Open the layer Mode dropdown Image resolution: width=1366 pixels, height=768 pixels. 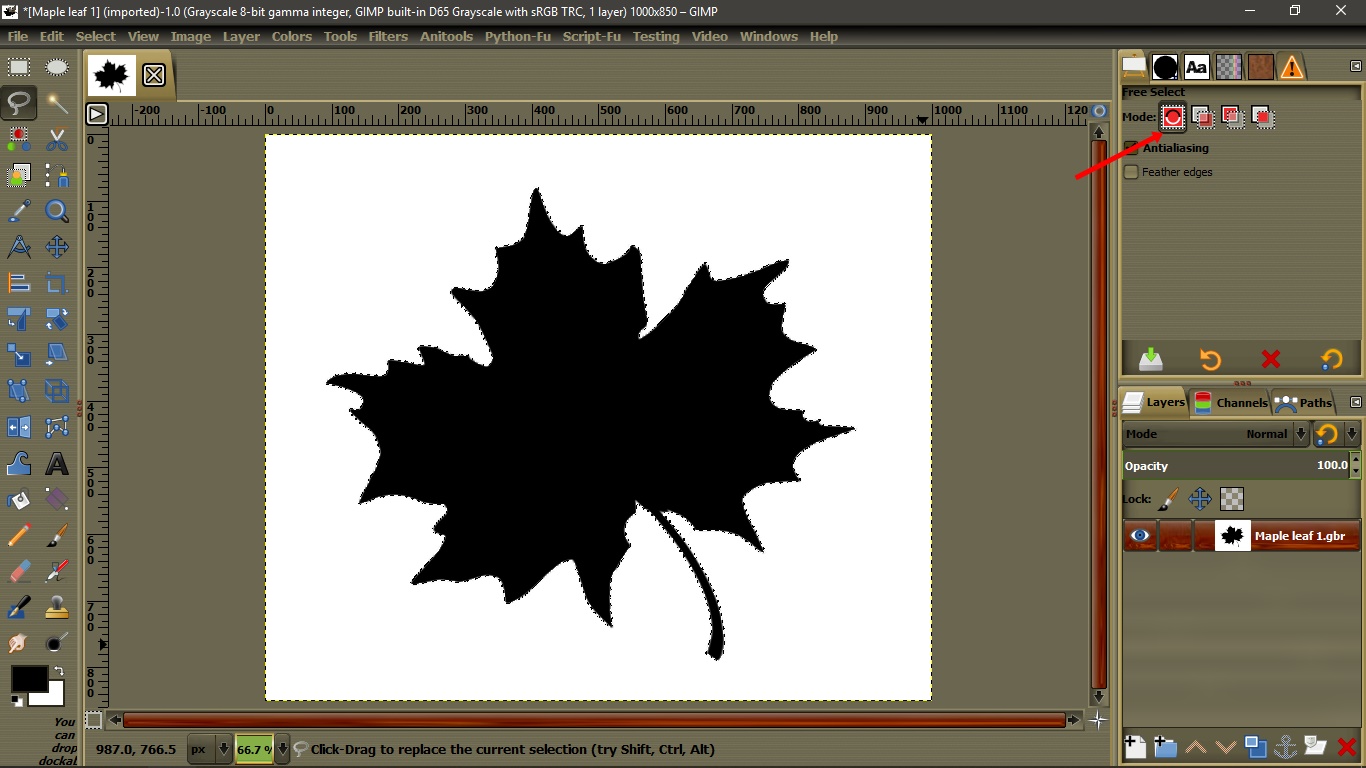pyautogui.click(x=1300, y=434)
